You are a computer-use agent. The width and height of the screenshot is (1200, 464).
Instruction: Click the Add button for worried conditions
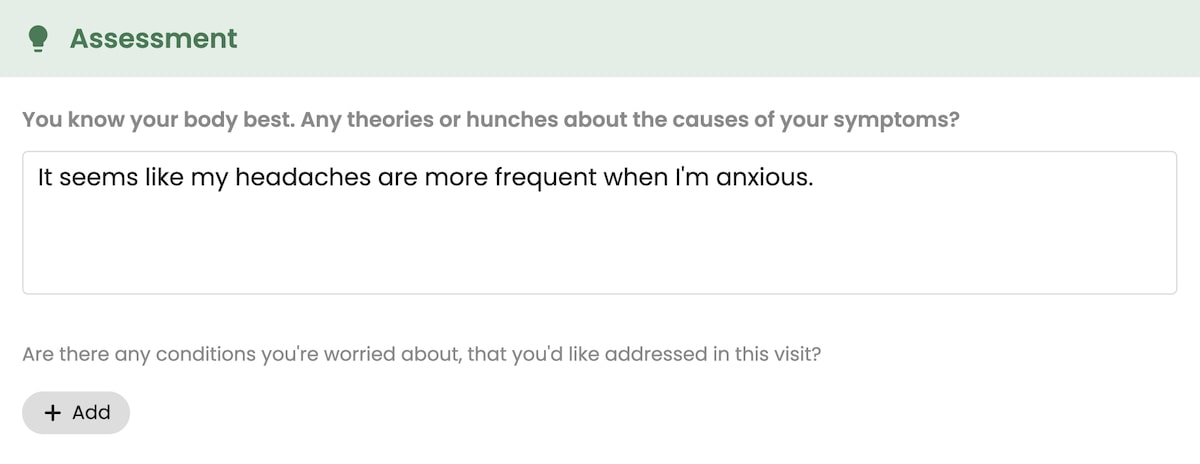(x=76, y=412)
